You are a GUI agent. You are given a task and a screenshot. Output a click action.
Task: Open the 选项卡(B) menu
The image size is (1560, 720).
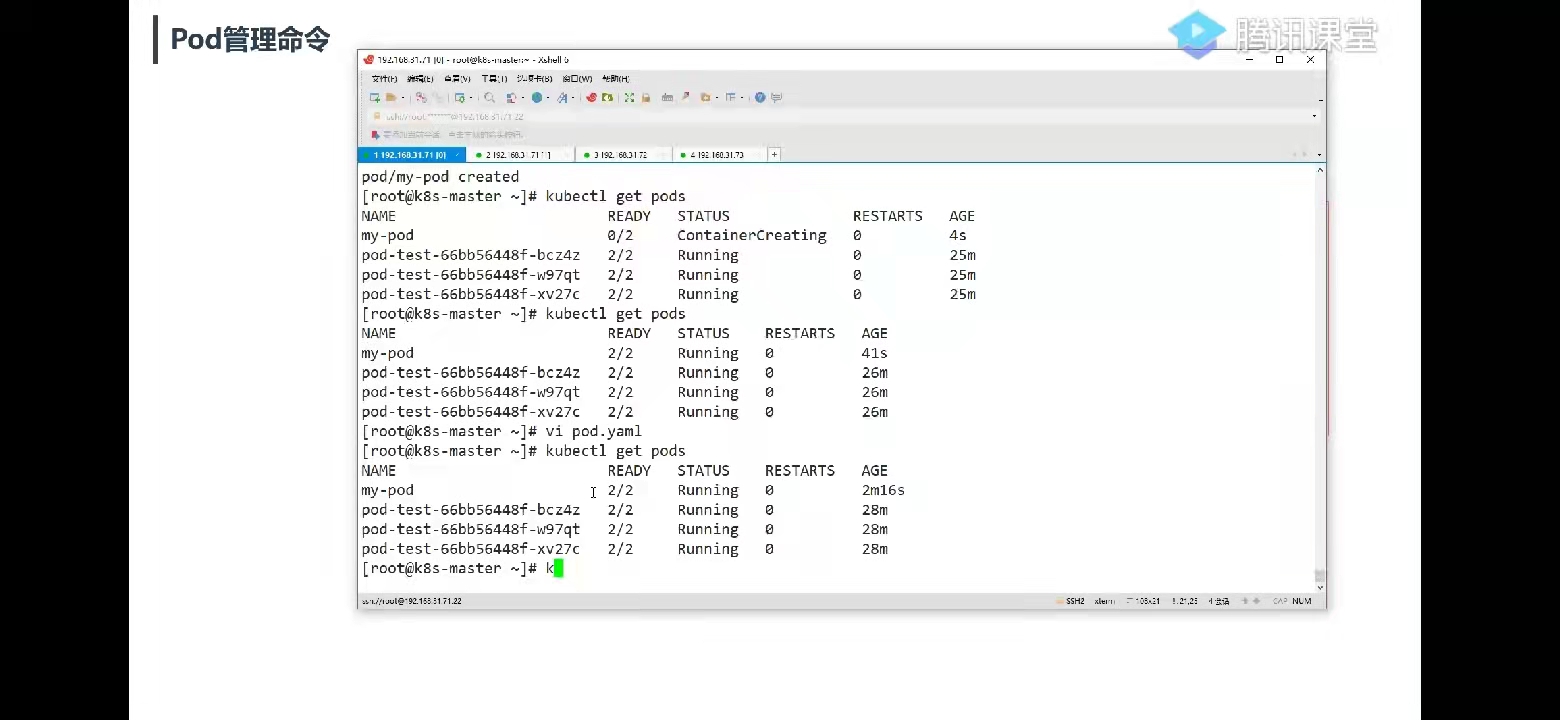click(535, 79)
